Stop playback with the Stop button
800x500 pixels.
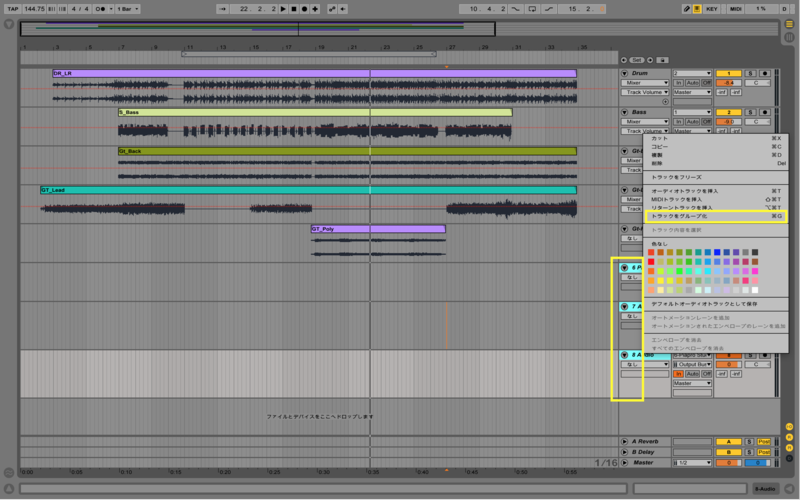click(x=294, y=9)
